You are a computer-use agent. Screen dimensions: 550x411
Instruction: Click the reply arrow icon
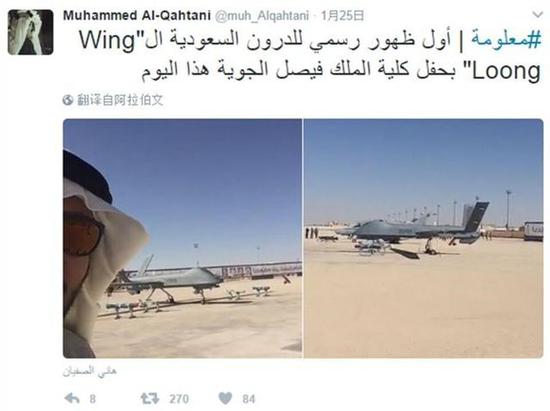pyautogui.click(x=72, y=398)
